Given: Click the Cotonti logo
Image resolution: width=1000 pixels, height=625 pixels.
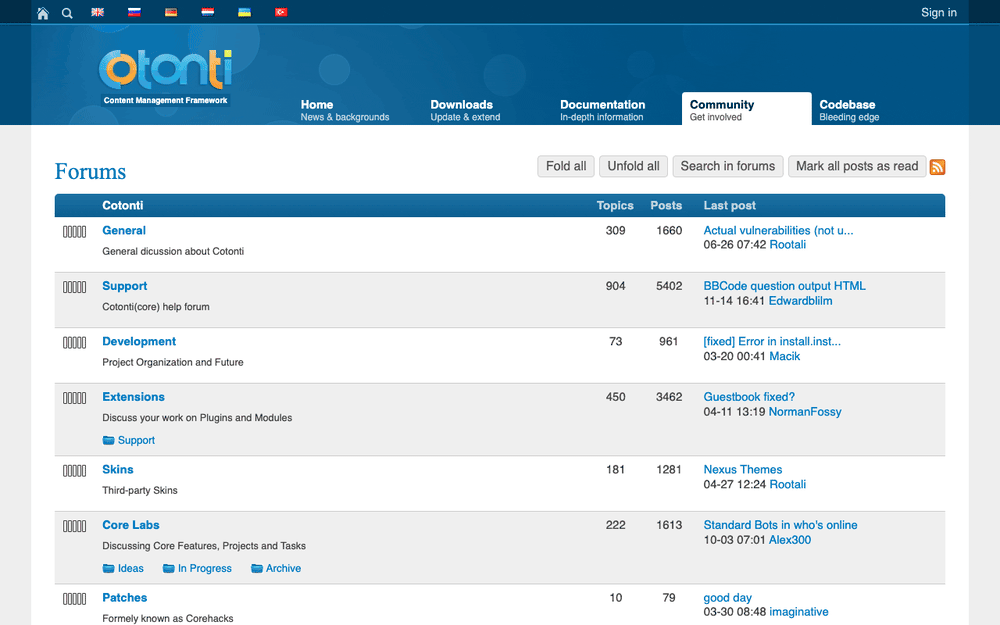Looking at the screenshot, I should (x=165, y=77).
